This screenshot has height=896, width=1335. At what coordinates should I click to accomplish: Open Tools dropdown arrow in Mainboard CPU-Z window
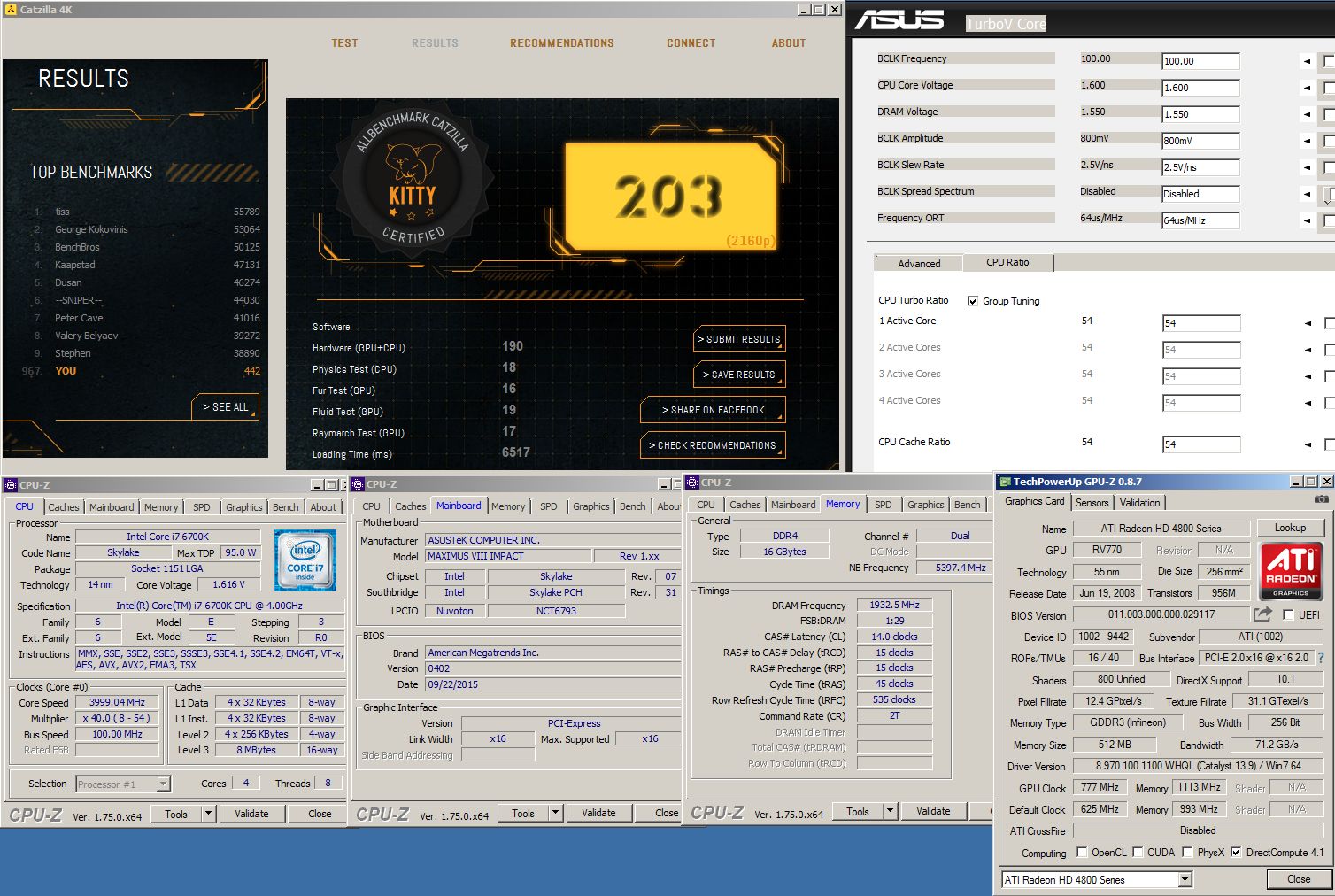[x=555, y=812]
